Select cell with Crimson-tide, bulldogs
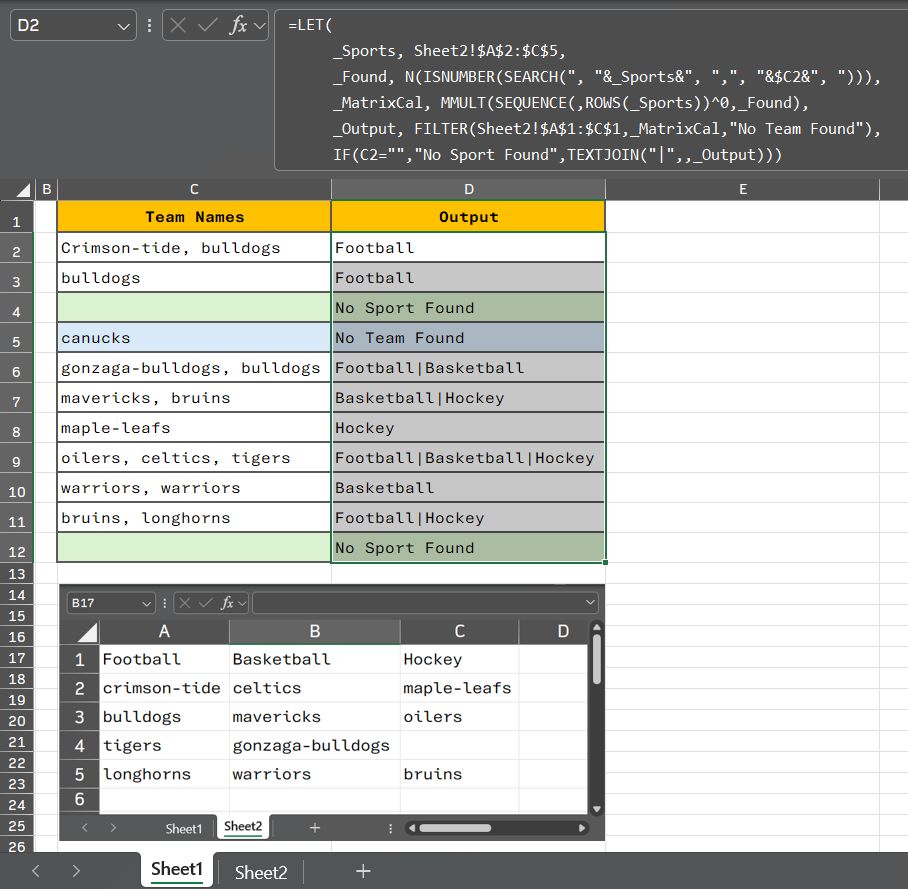The height and width of the screenshot is (889, 908). click(x=194, y=248)
